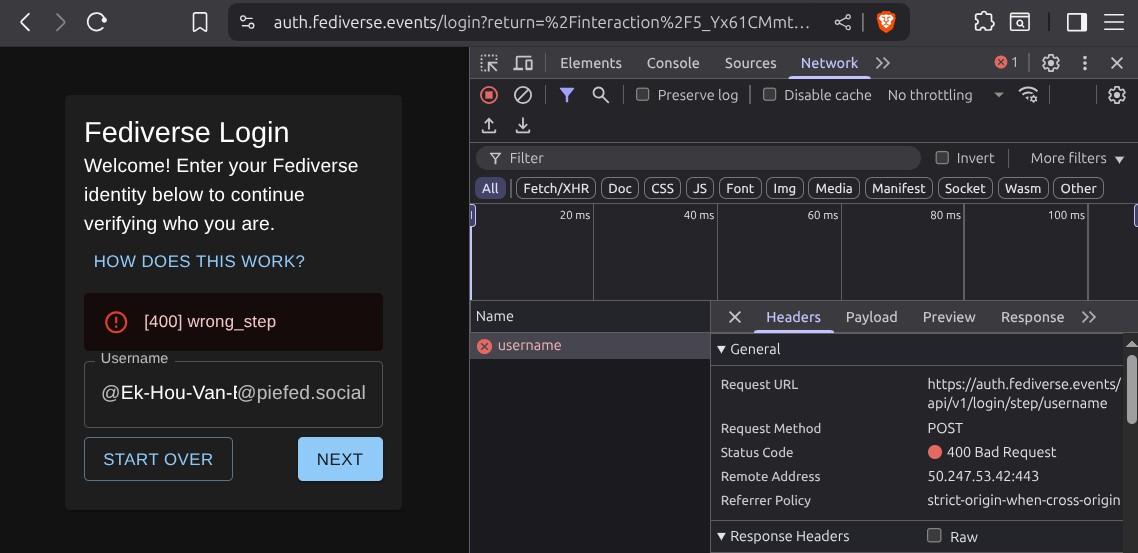
Task: Open the HOW DOES THIS WORK? link
Action: (x=199, y=262)
